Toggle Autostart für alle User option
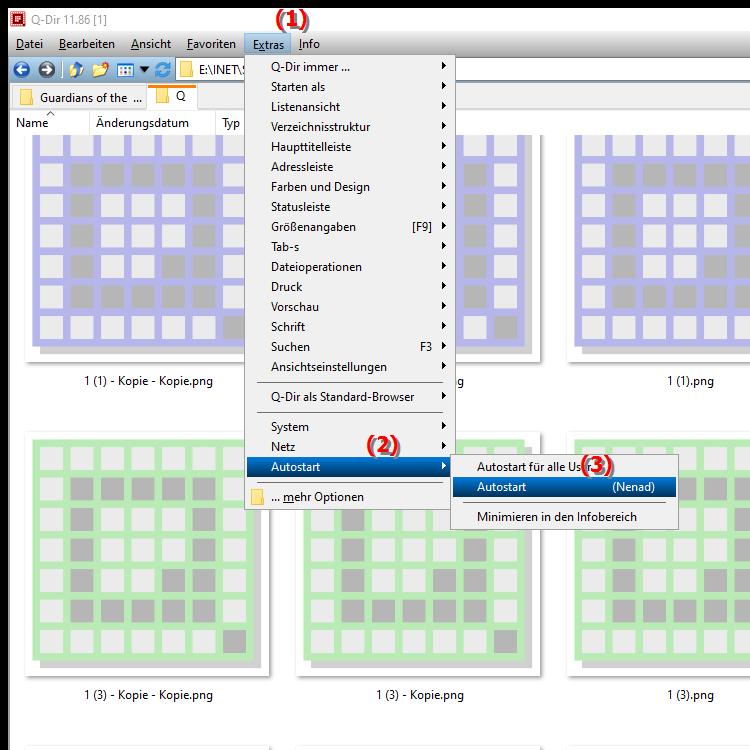Image resolution: width=750 pixels, height=750 pixels. coord(564,467)
